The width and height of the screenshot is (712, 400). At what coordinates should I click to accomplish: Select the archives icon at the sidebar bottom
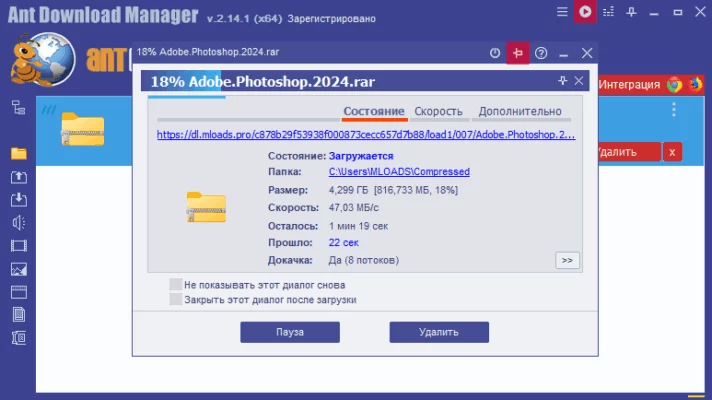coord(19,338)
